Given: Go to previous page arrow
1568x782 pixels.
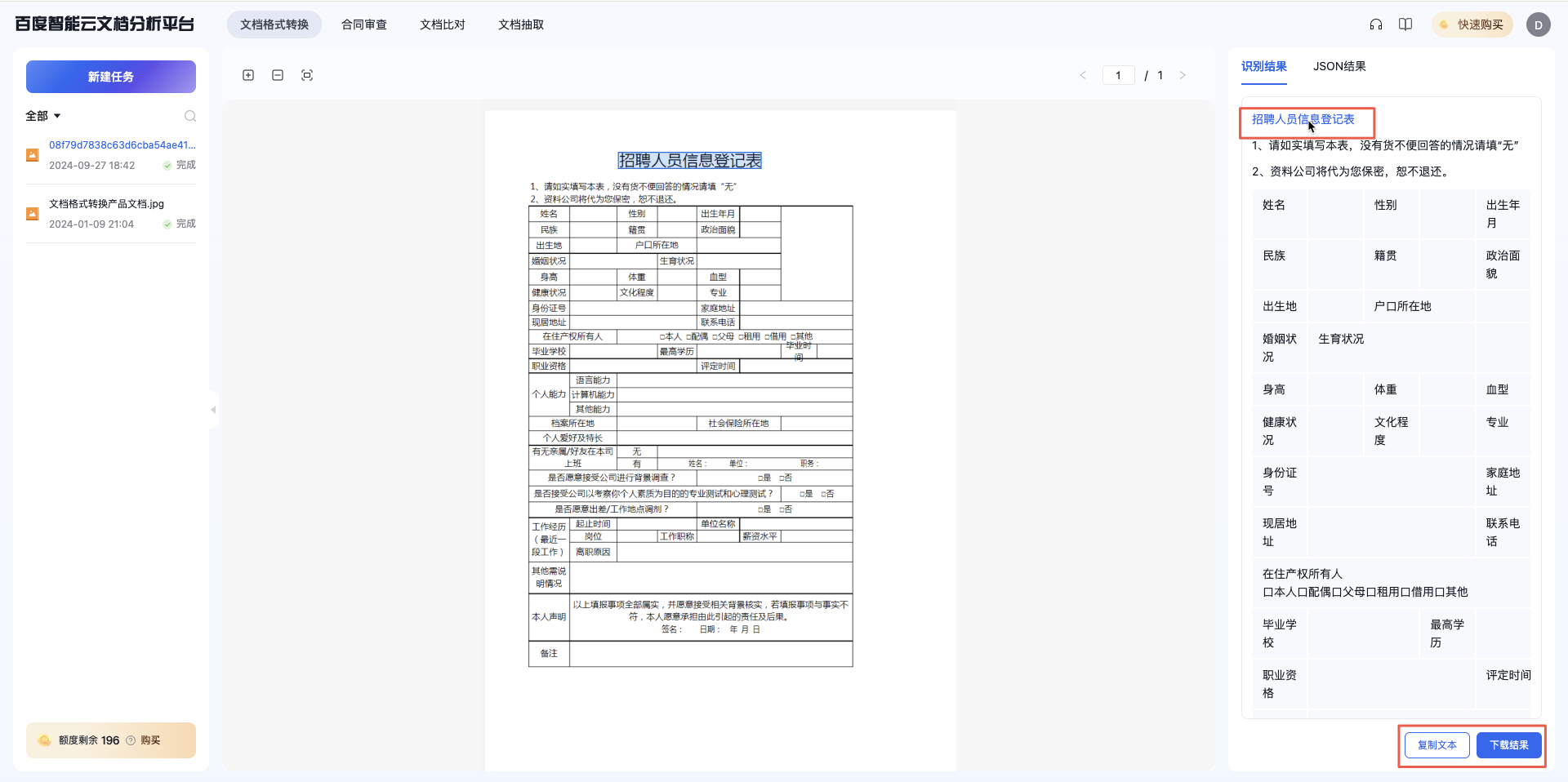Looking at the screenshot, I should pos(1083,75).
